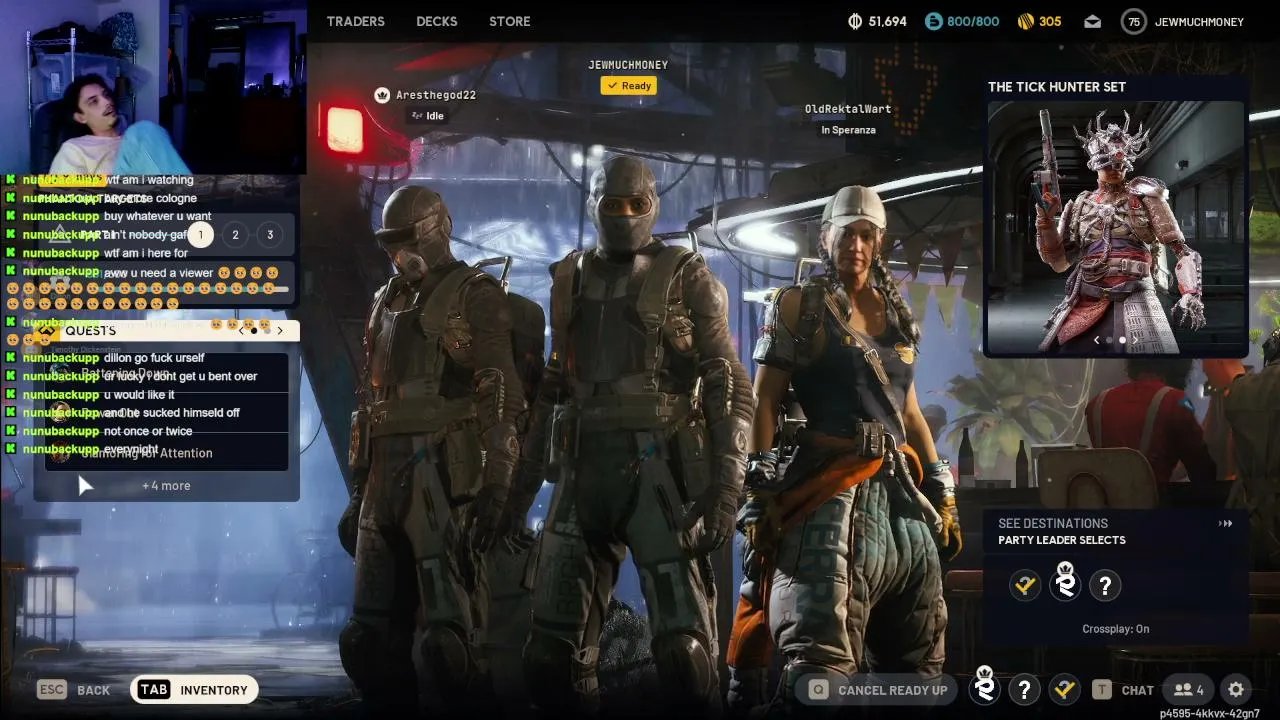Click the crowned party leader icon in destinations panel

(x=1065, y=583)
